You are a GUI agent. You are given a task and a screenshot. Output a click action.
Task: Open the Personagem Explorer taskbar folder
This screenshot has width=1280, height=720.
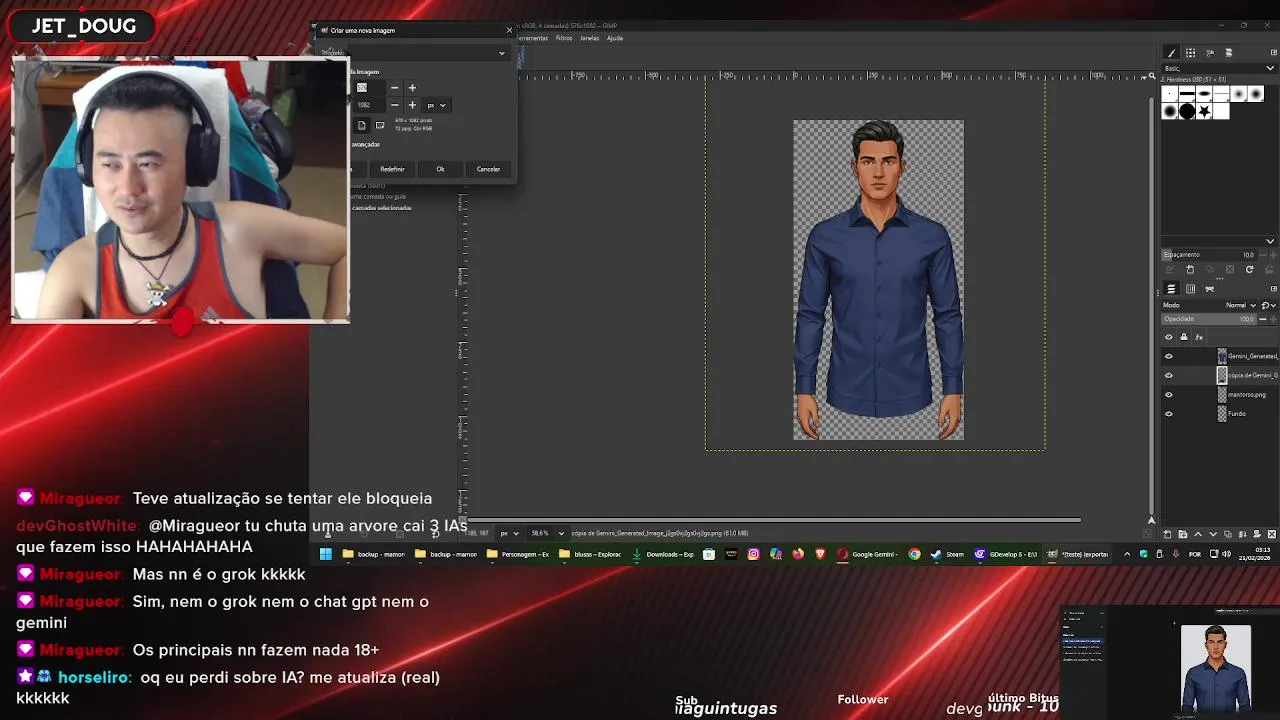(x=519, y=554)
